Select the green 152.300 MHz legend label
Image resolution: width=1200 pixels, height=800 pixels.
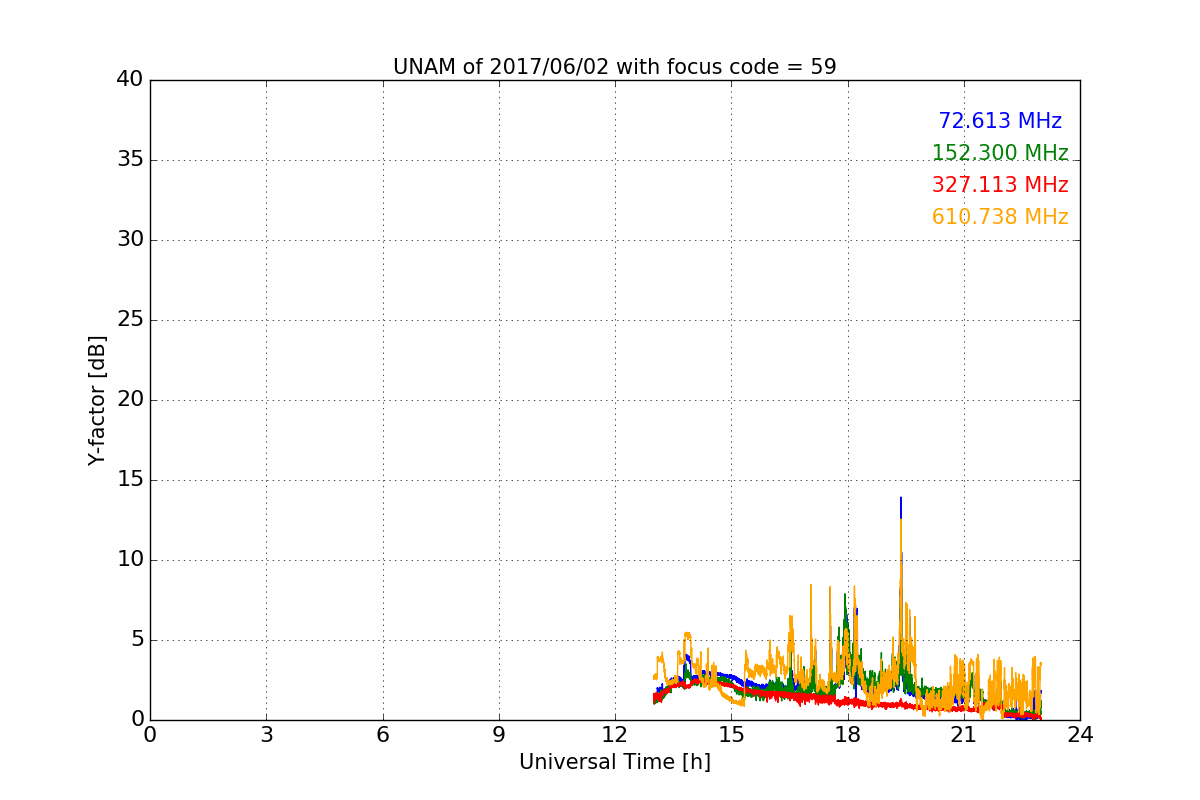pyautogui.click(x=1000, y=153)
